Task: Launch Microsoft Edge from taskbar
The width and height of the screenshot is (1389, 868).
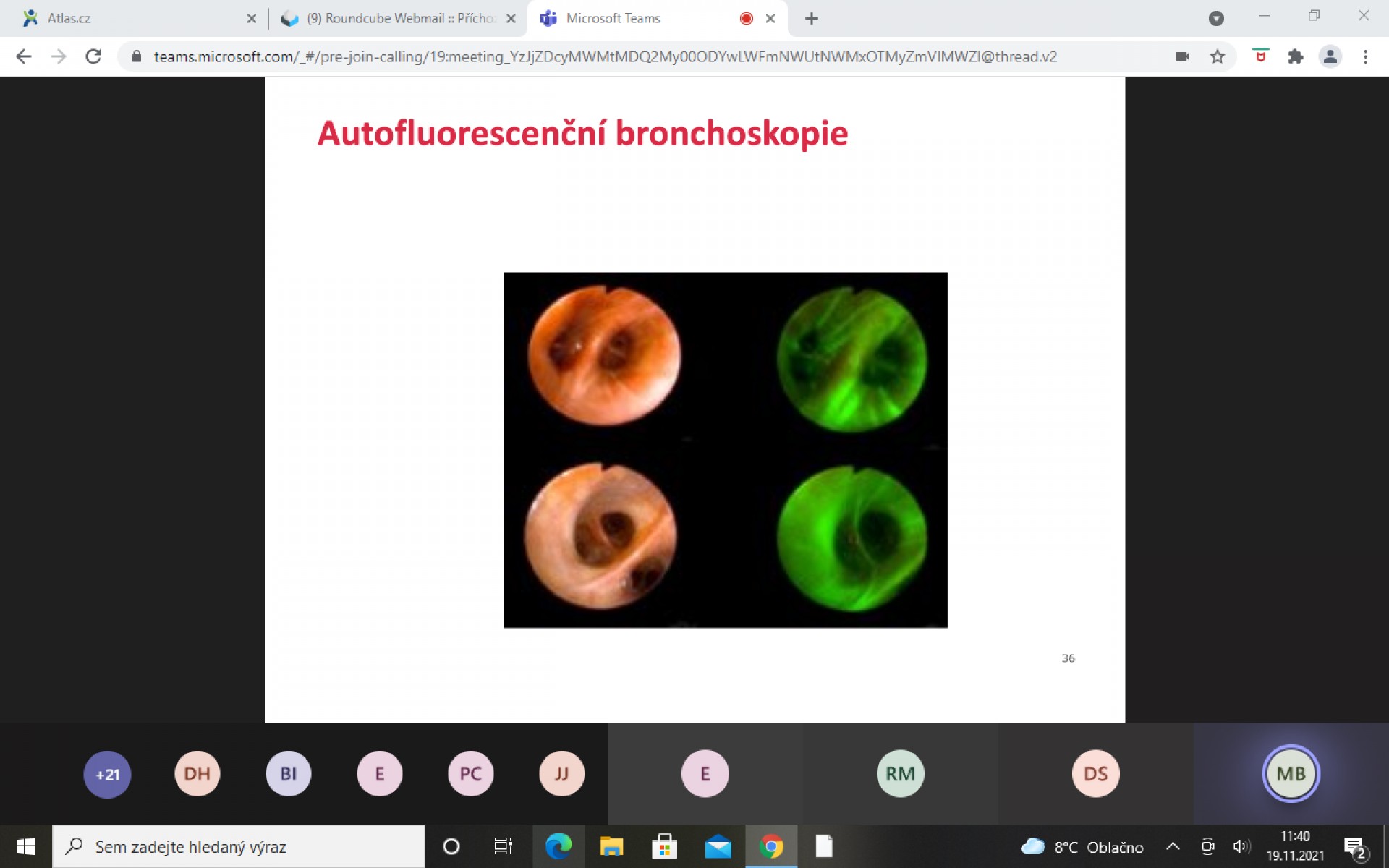Action: pyautogui.click(x=558, y=846)
